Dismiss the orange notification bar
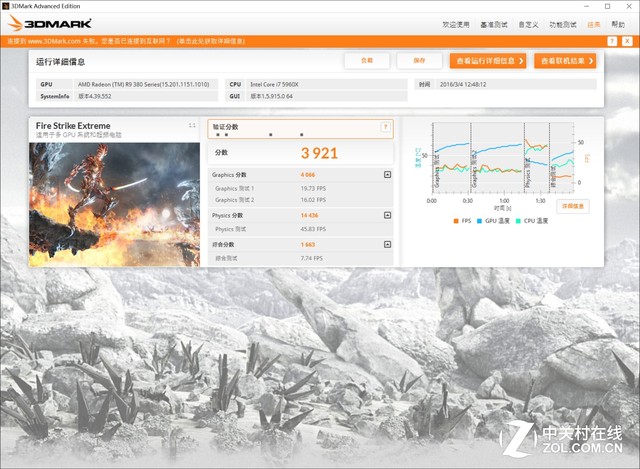Image resolution: width=640 pixels, height=469 pixels. point(631,41)
